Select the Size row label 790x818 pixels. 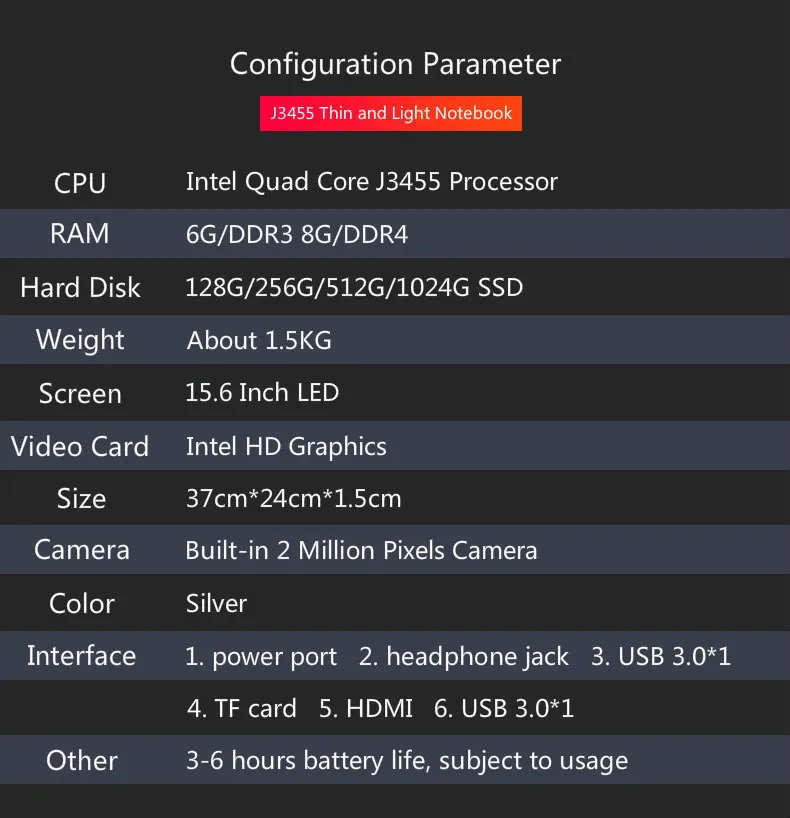[81, 498]
